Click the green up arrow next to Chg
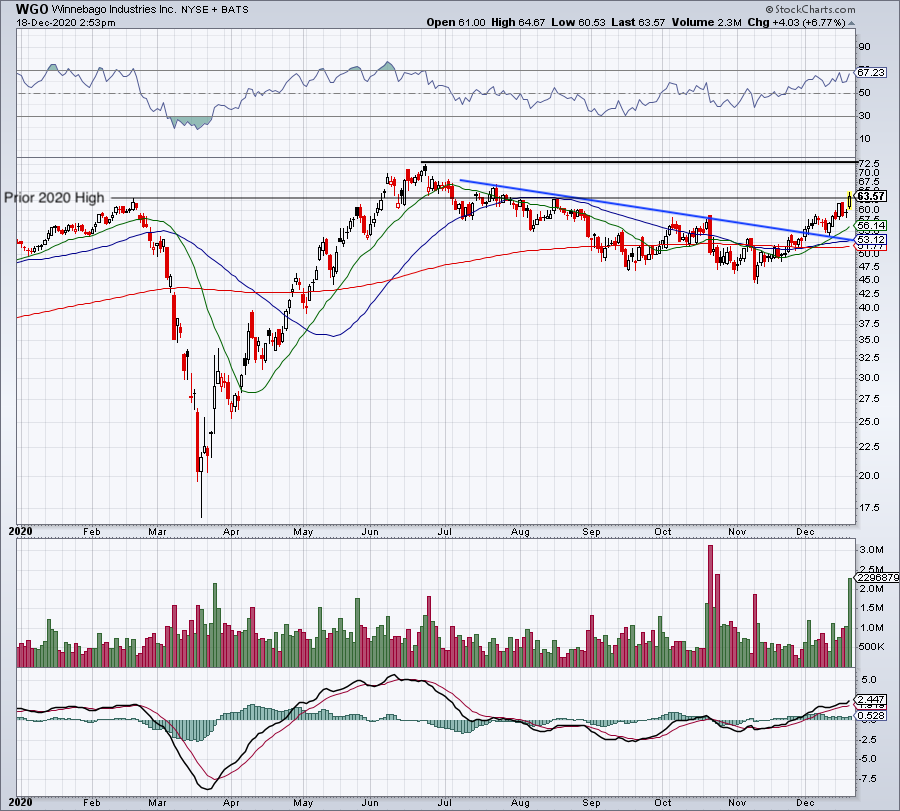Image resolution: width=900 pixels, height=811 pixels. 851,24
